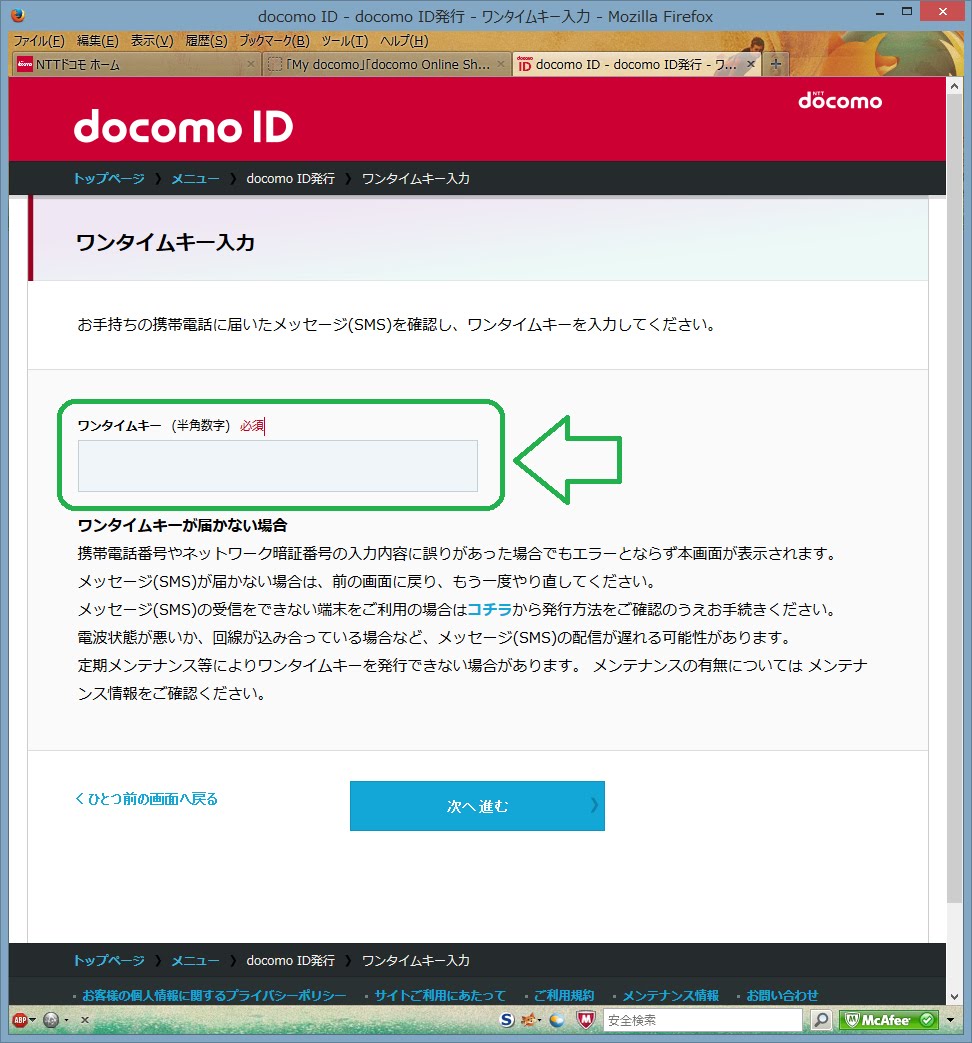Click トップページ in footer breadcrumb
Screen dimensions: 972x1043
tap(108, 961)
